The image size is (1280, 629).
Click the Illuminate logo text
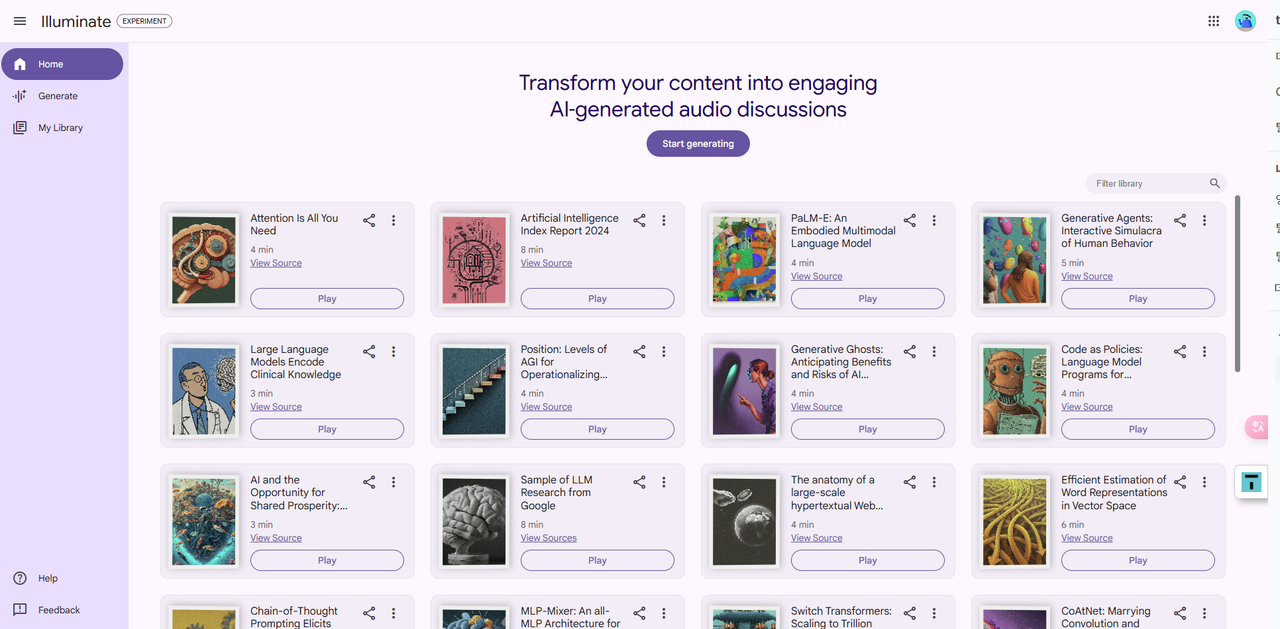pos(76,21)
